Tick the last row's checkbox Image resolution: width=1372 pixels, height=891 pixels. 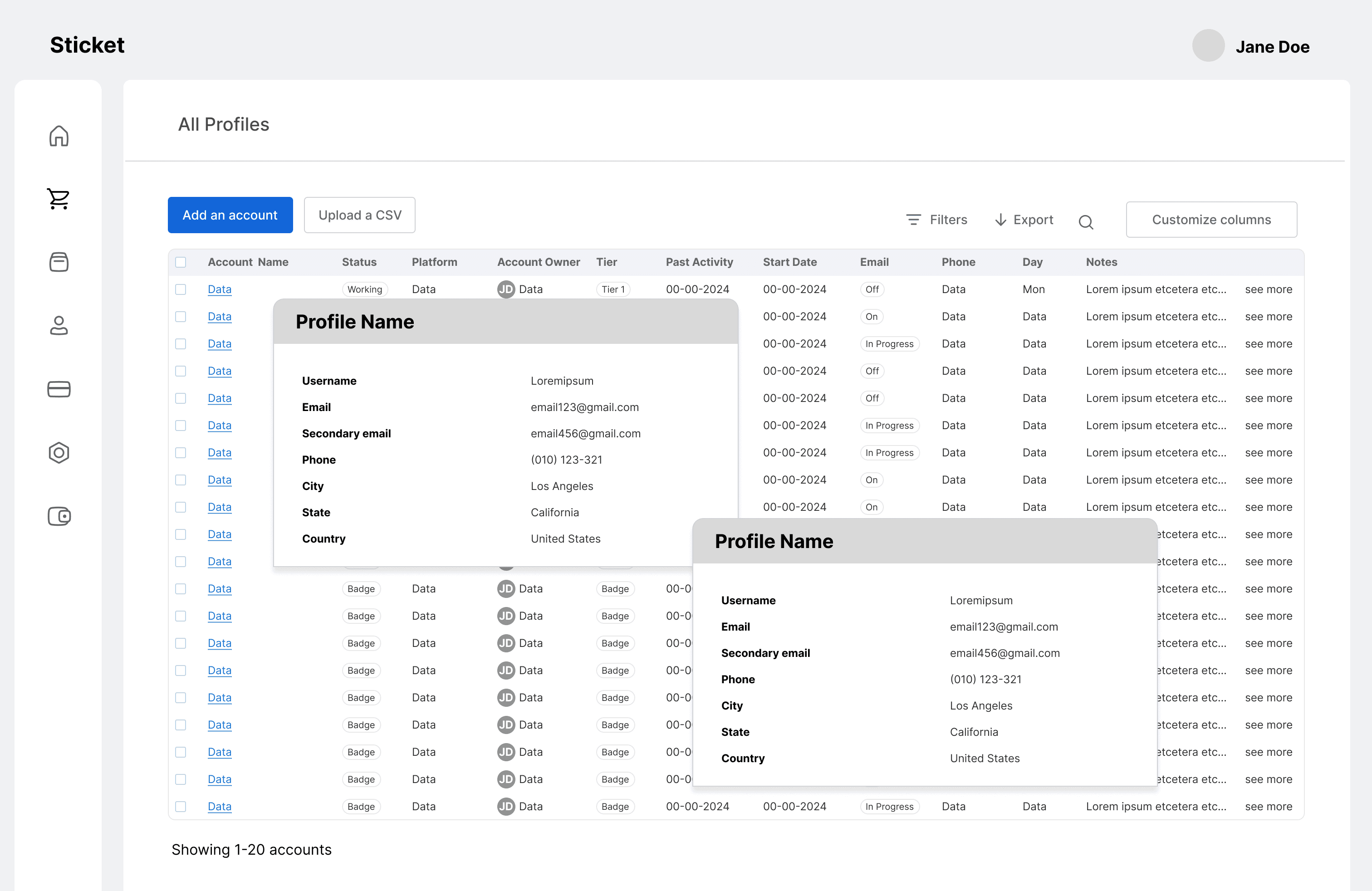[181, 806]
